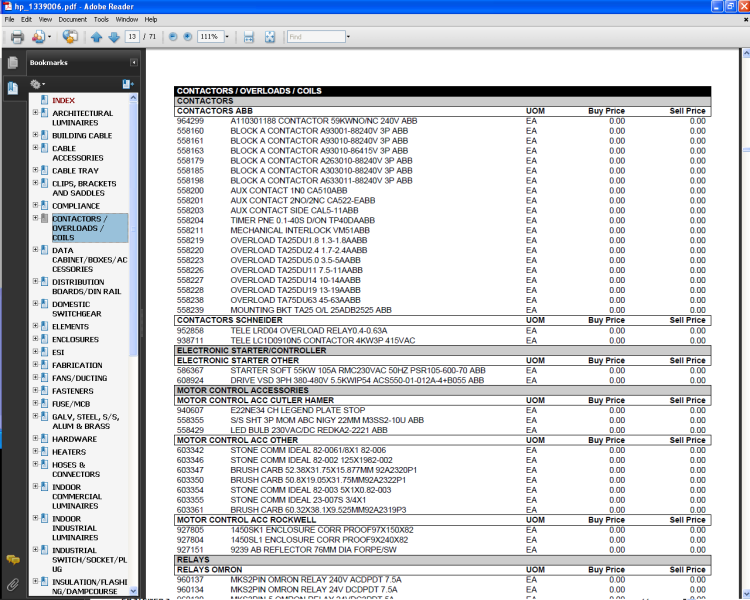750x600 pixels.
Task: Click the fit page view icon
Action: point(270,37)
